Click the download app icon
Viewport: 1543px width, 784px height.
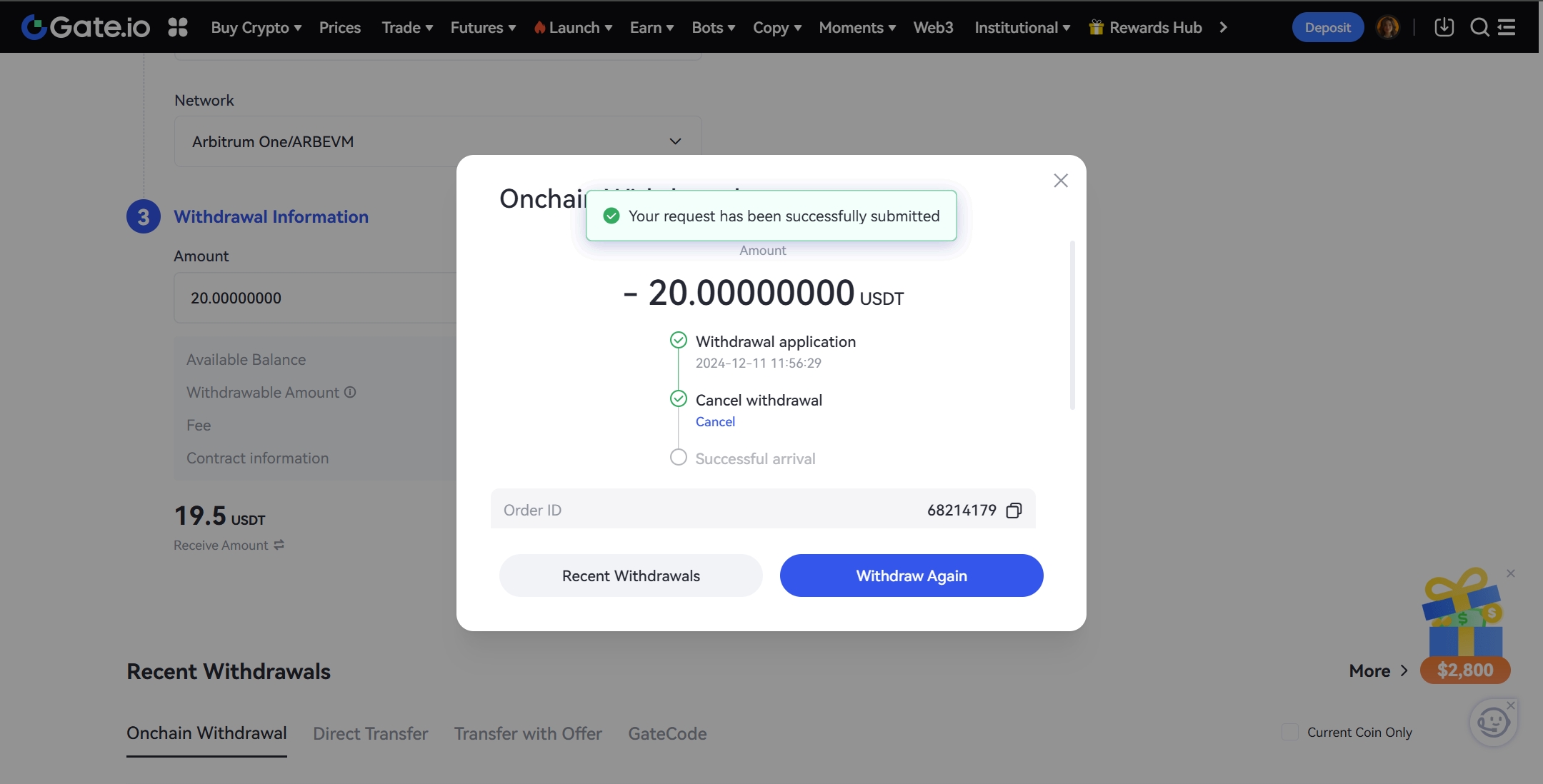[x=1444, y=27]
